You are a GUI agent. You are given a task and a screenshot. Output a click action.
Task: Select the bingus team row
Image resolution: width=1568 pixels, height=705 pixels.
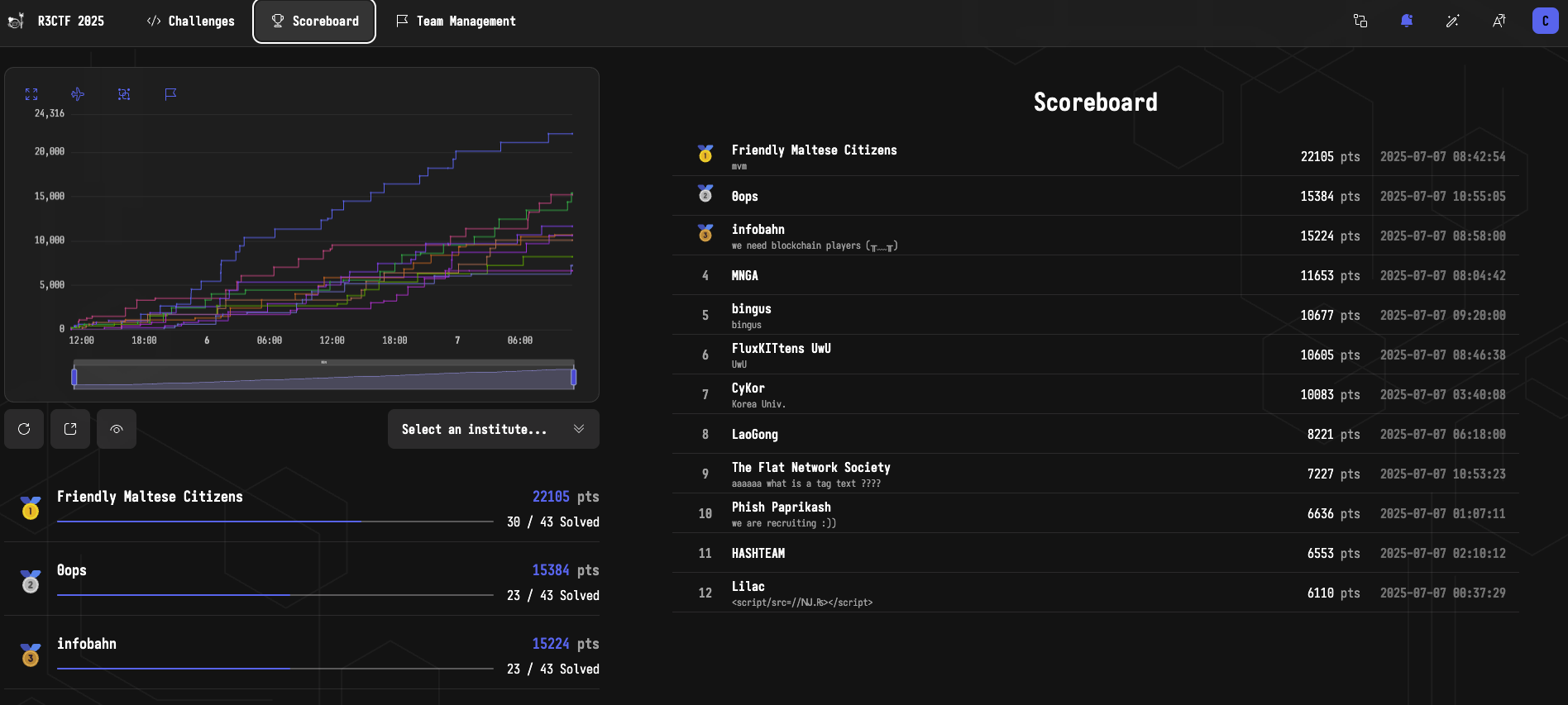(1096, 315)
